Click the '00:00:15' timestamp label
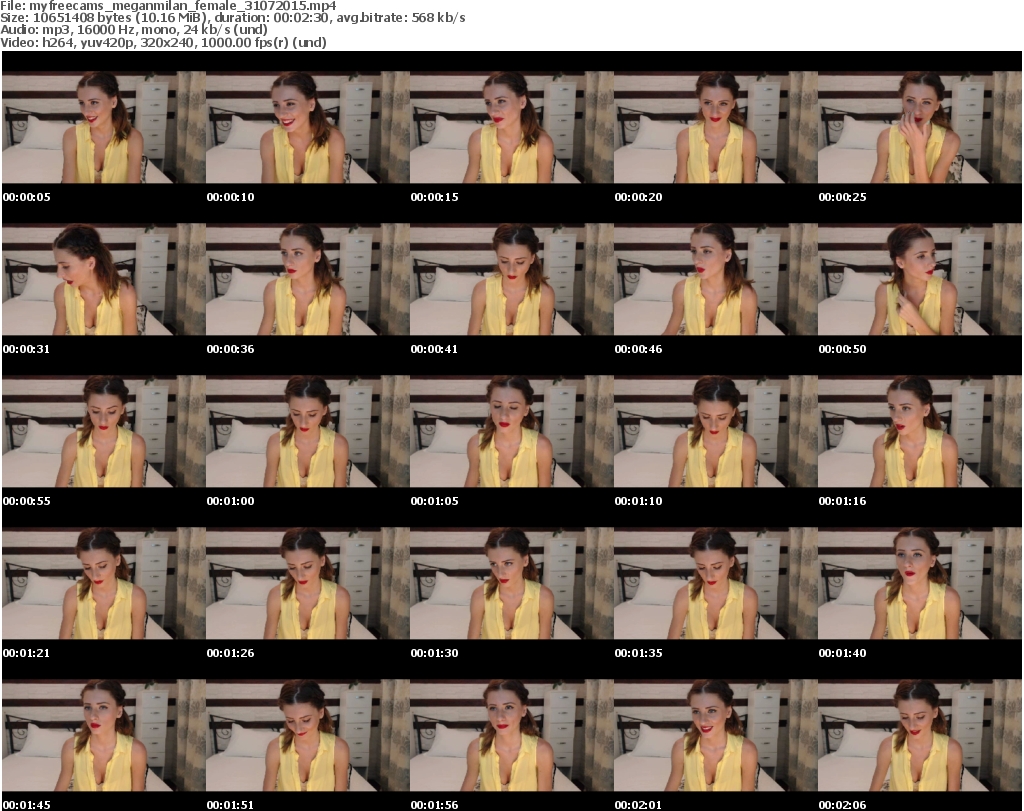Viewport: 1024px width, 811px height. (434, 197)
